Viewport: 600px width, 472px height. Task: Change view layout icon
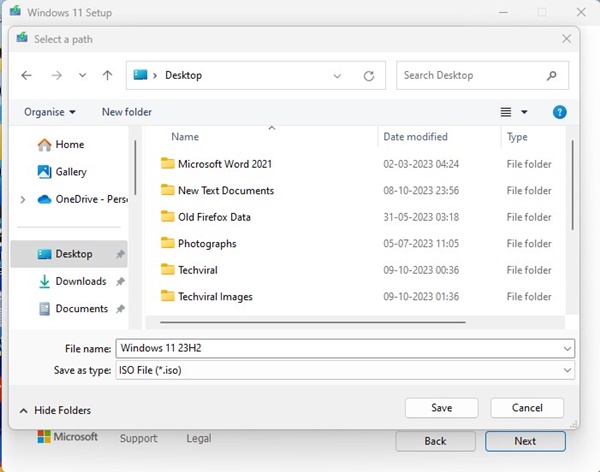coord(506,112)
